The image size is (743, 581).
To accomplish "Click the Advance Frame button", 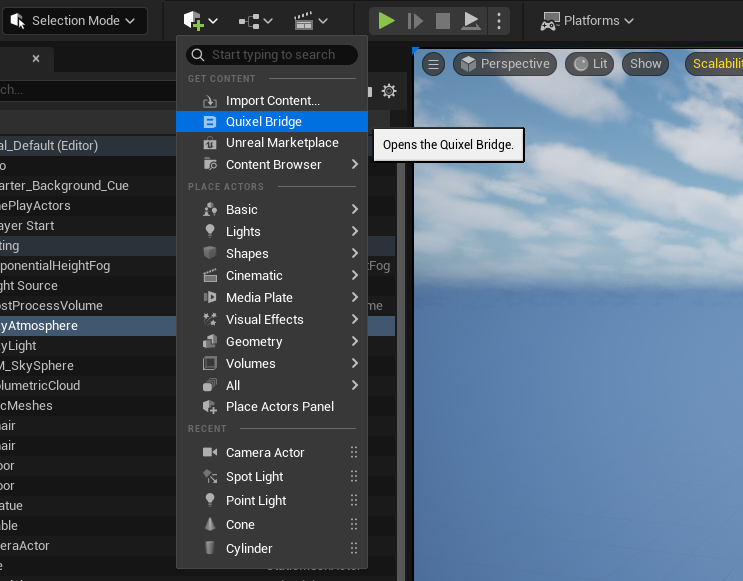I will (x=415, y=21).
